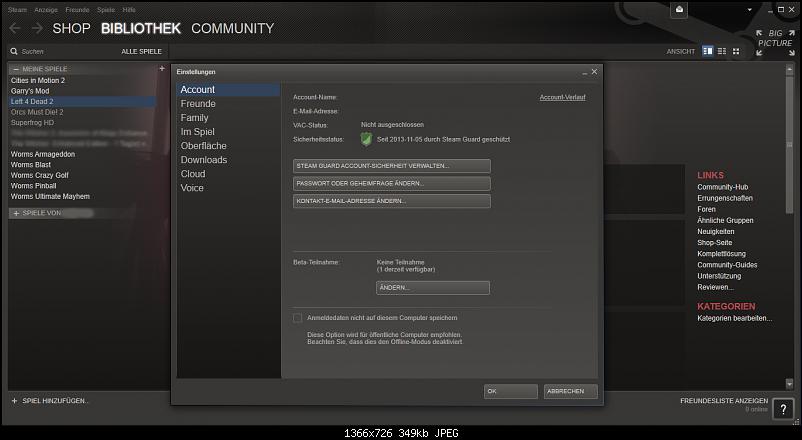The height and width of the screenshot is (440, 802).
Task: Click the back navigation arrow
Action: click(14, 29)
